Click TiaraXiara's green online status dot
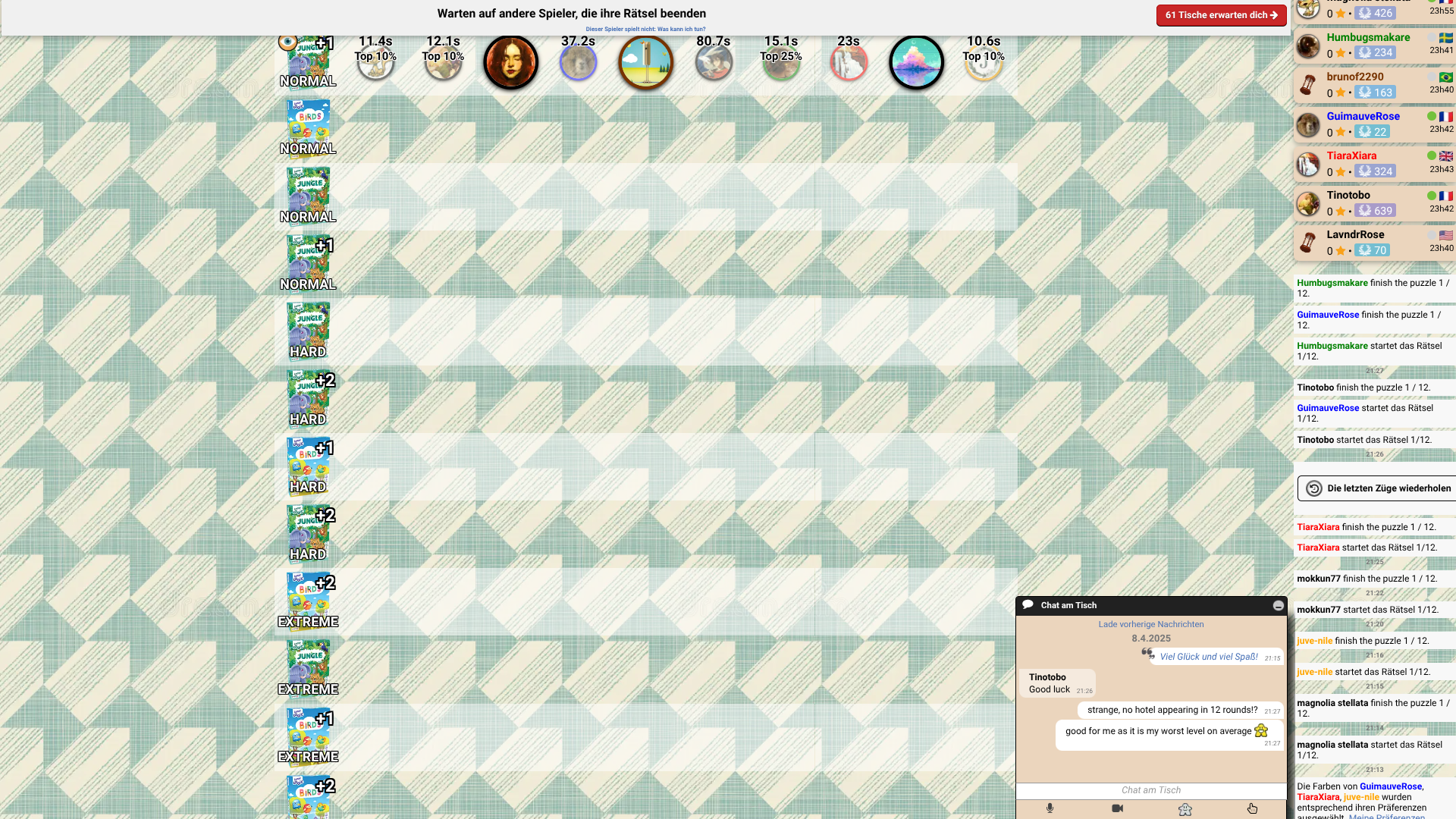 coord(1431,155)
